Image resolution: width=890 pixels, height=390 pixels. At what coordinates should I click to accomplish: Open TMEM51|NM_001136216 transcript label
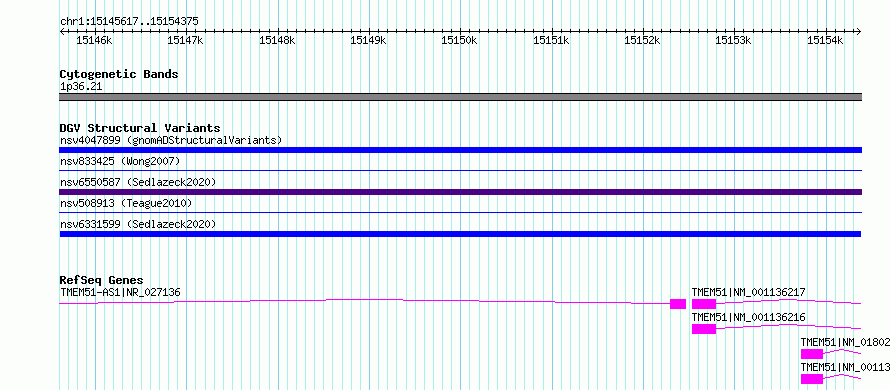[749, 317]
